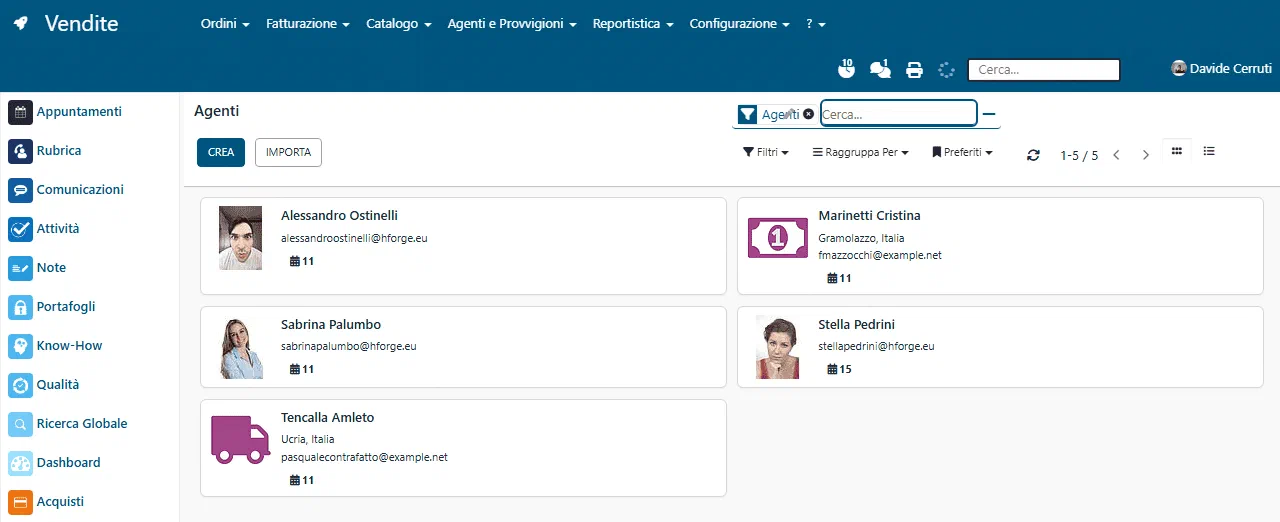Open Agenti e Provvigioni dropdown menu
The image size is (1280, 522).
512,23
